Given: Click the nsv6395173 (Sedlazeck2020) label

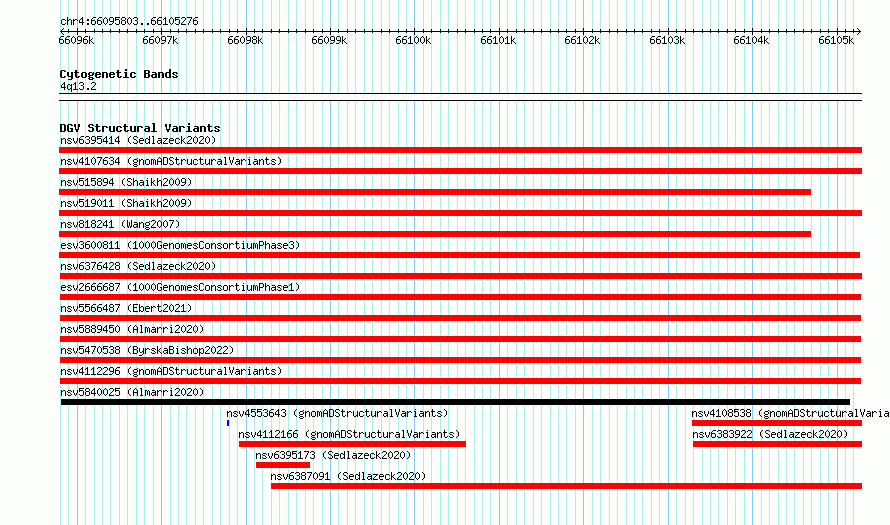Looking at the screenshot, I should pyautogui.click(x=333, y=455).
